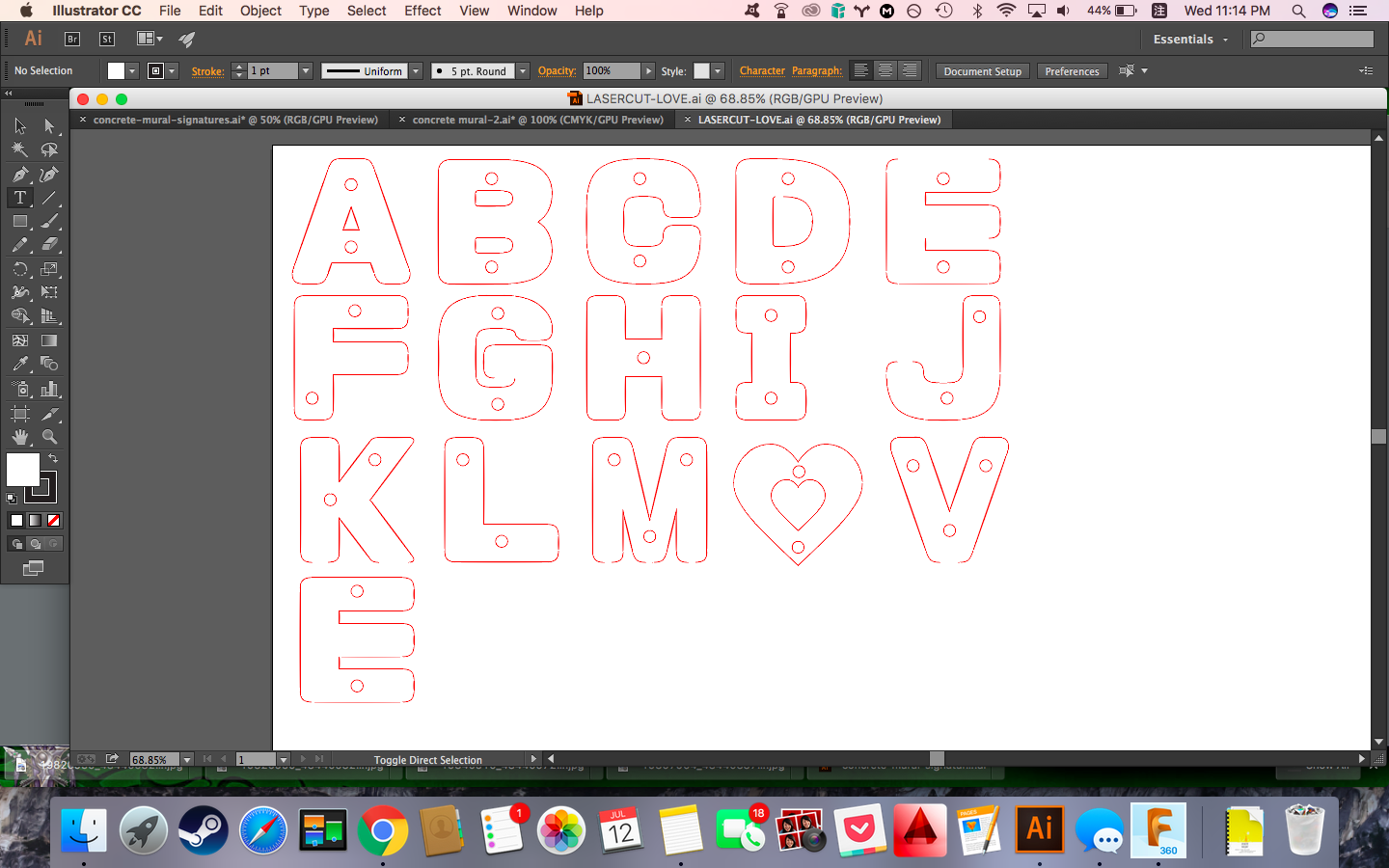Image resolution: width=1389 pixels, height=868 pixels.
Task: Select the Rectangle tool
Action: click(x=20, y=222)
